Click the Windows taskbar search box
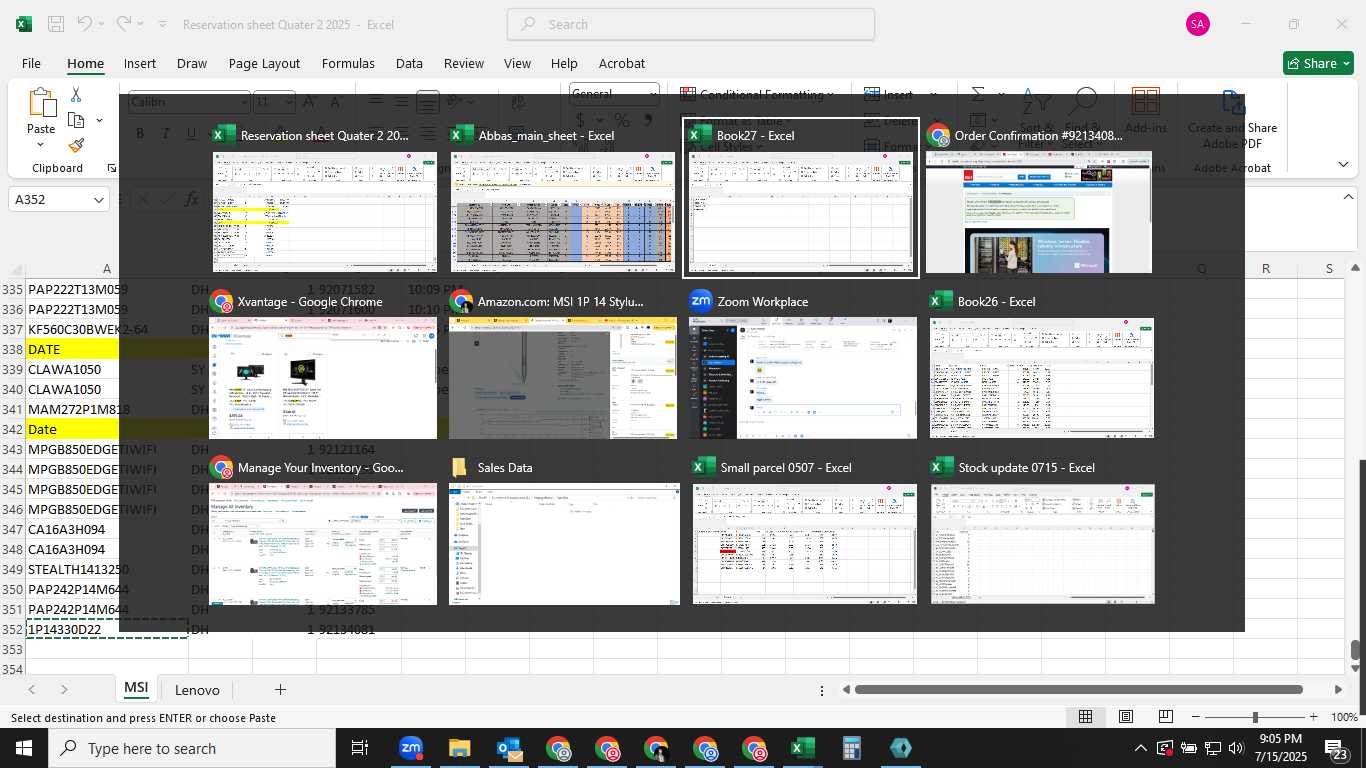 pyautogui.click(x=192, y=748)
